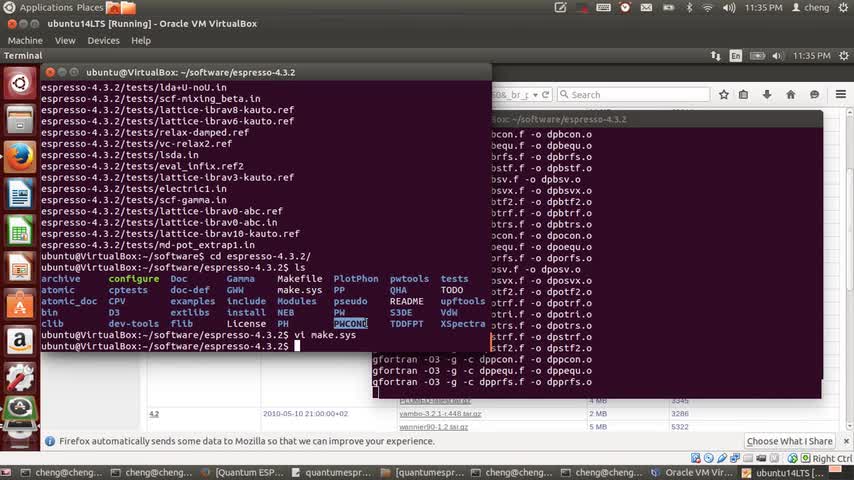Screen dimensions: 854x480
Task: Open the Files manager in the launcher
Action: (20, 120)
